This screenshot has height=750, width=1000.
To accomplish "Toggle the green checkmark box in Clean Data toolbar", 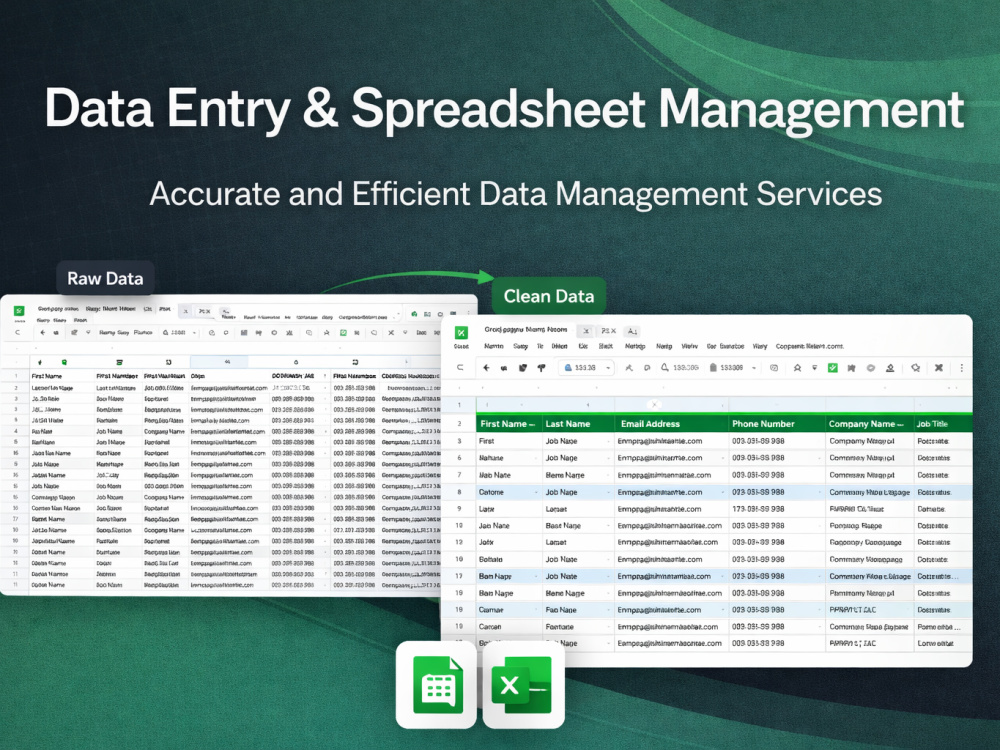I will click(832, 367).
